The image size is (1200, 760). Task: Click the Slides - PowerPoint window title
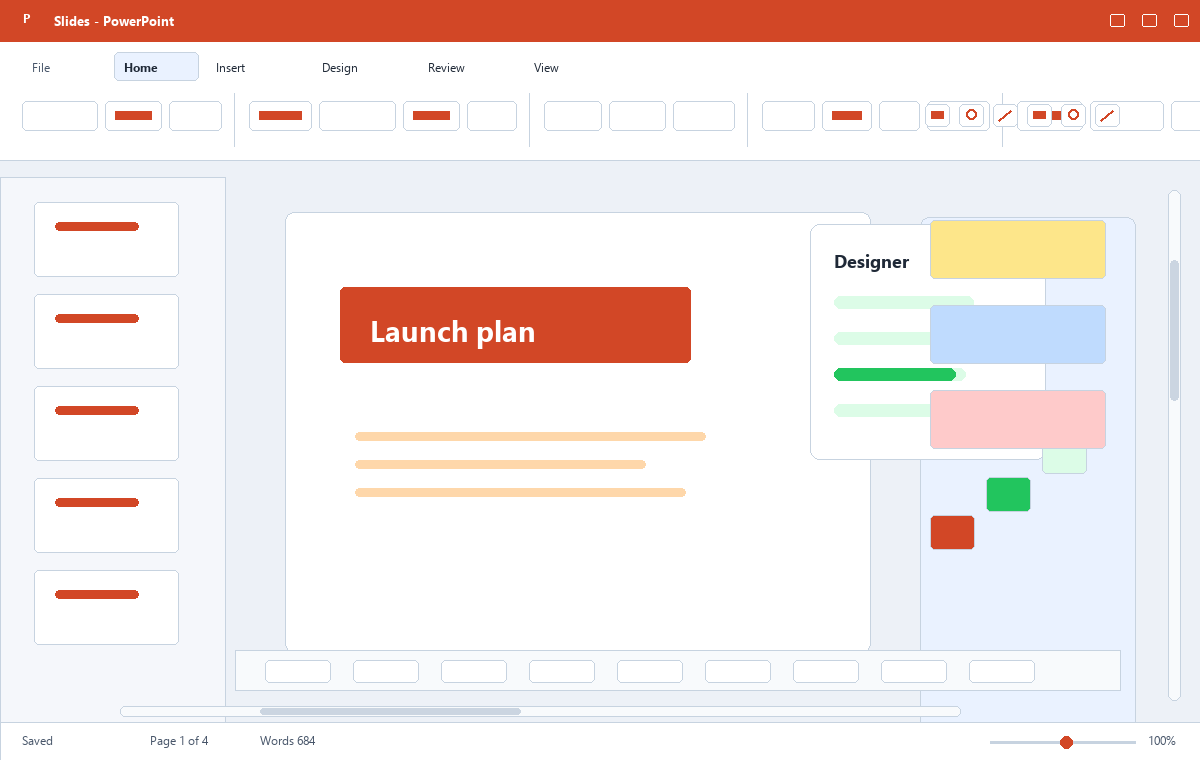(114, 21)
